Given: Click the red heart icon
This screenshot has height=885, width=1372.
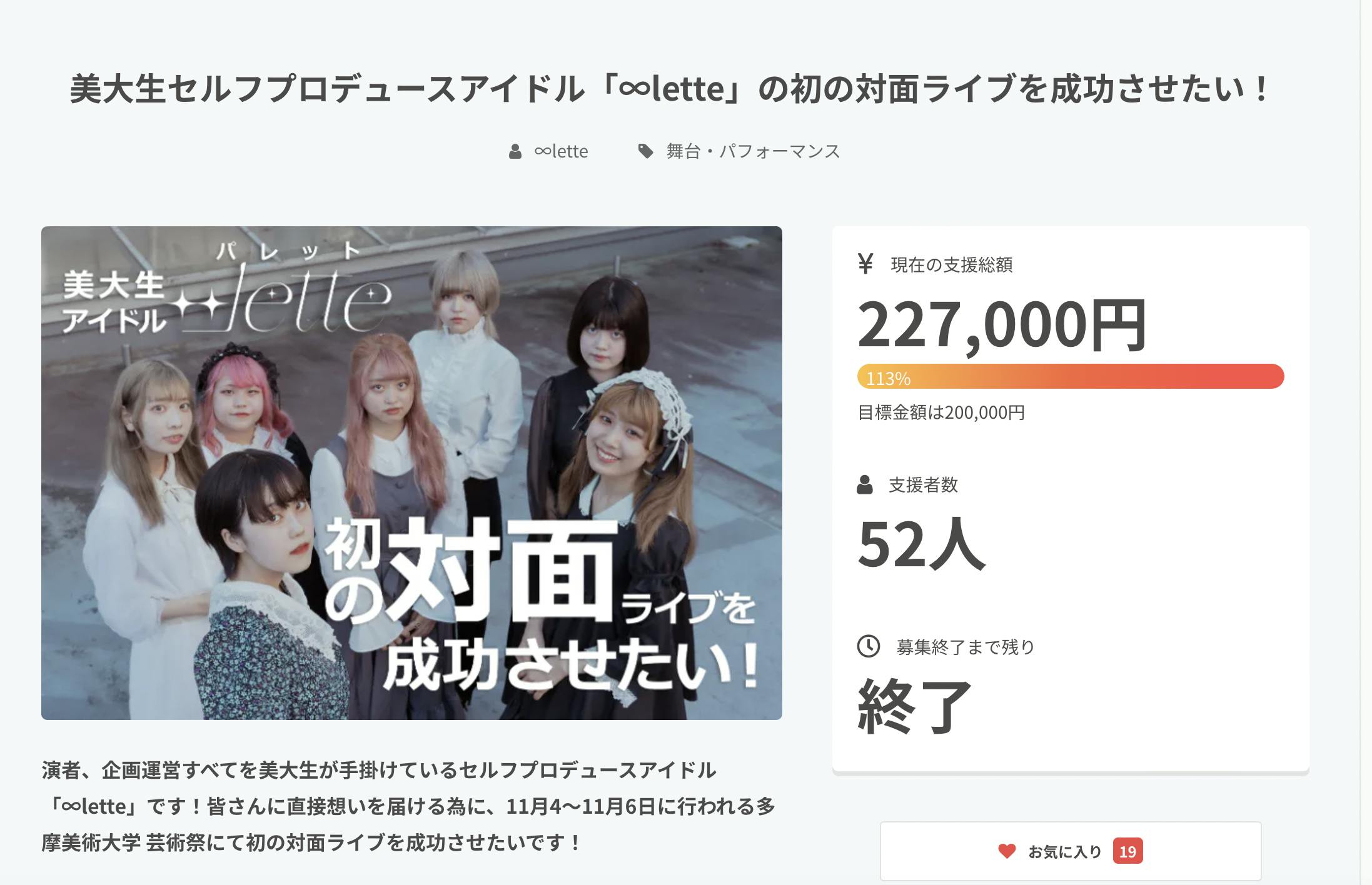Looking at the screenshot, I should pyautogui.click(x=1007, y=851).
